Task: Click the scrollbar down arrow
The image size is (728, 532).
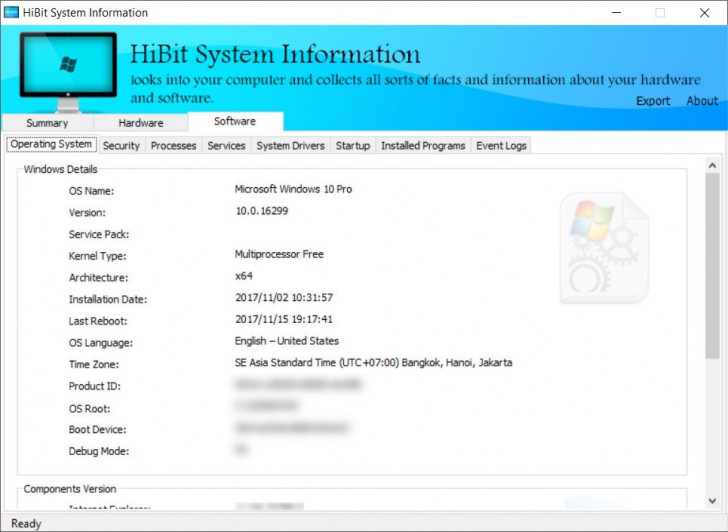Action: tap(712, 500)
